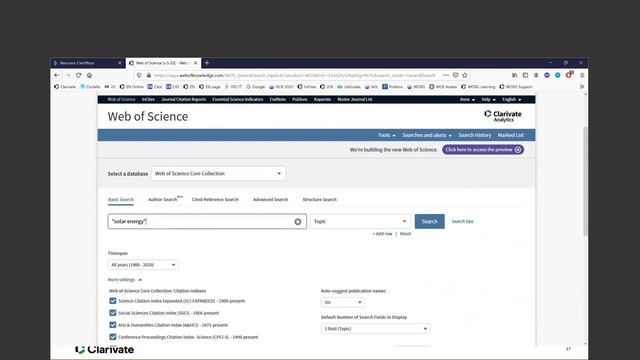The image size is (640, 360).
Task: Open the FECYT bookmark
Action: 233,87
